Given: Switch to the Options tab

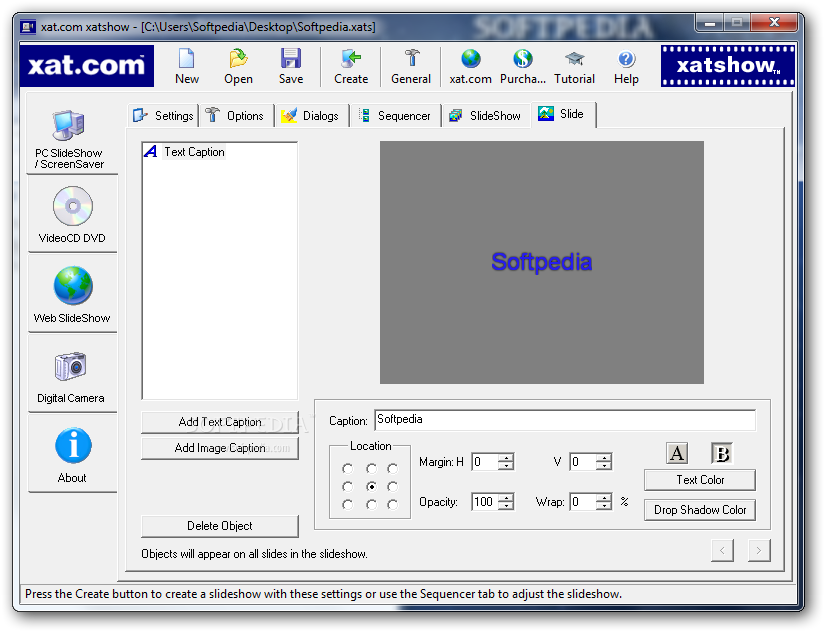Looking at the screenshot, I should tap(236, 116).
